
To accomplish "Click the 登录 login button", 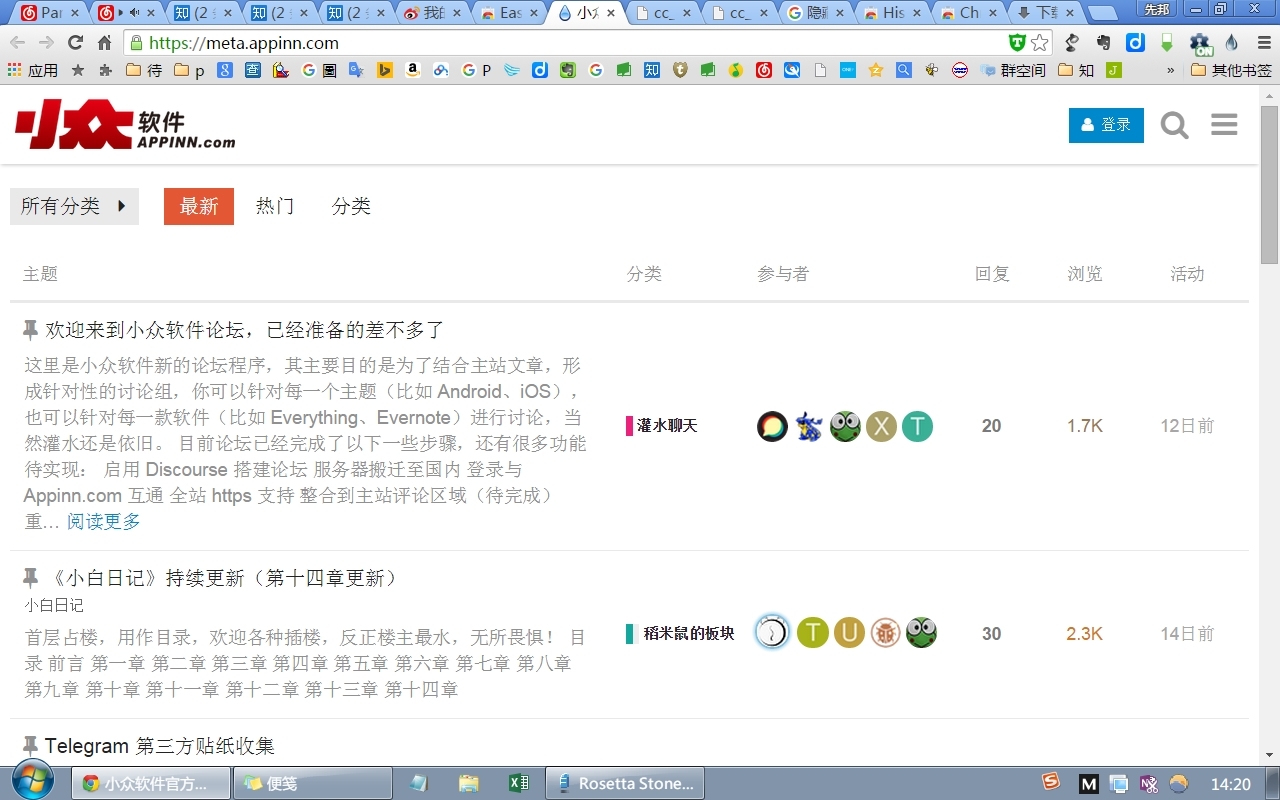I will pos(1106,125).
